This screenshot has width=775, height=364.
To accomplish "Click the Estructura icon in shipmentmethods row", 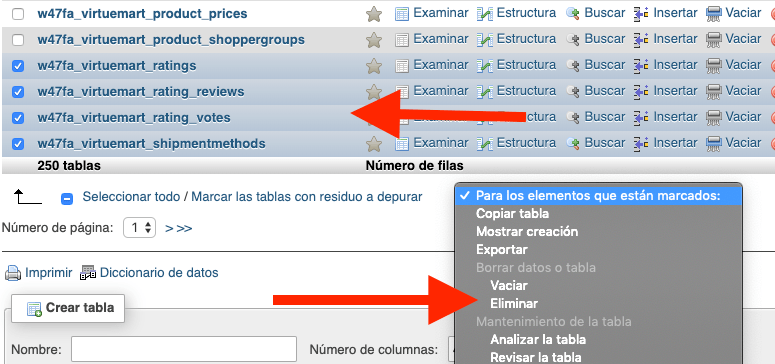I will coord(485,143).
